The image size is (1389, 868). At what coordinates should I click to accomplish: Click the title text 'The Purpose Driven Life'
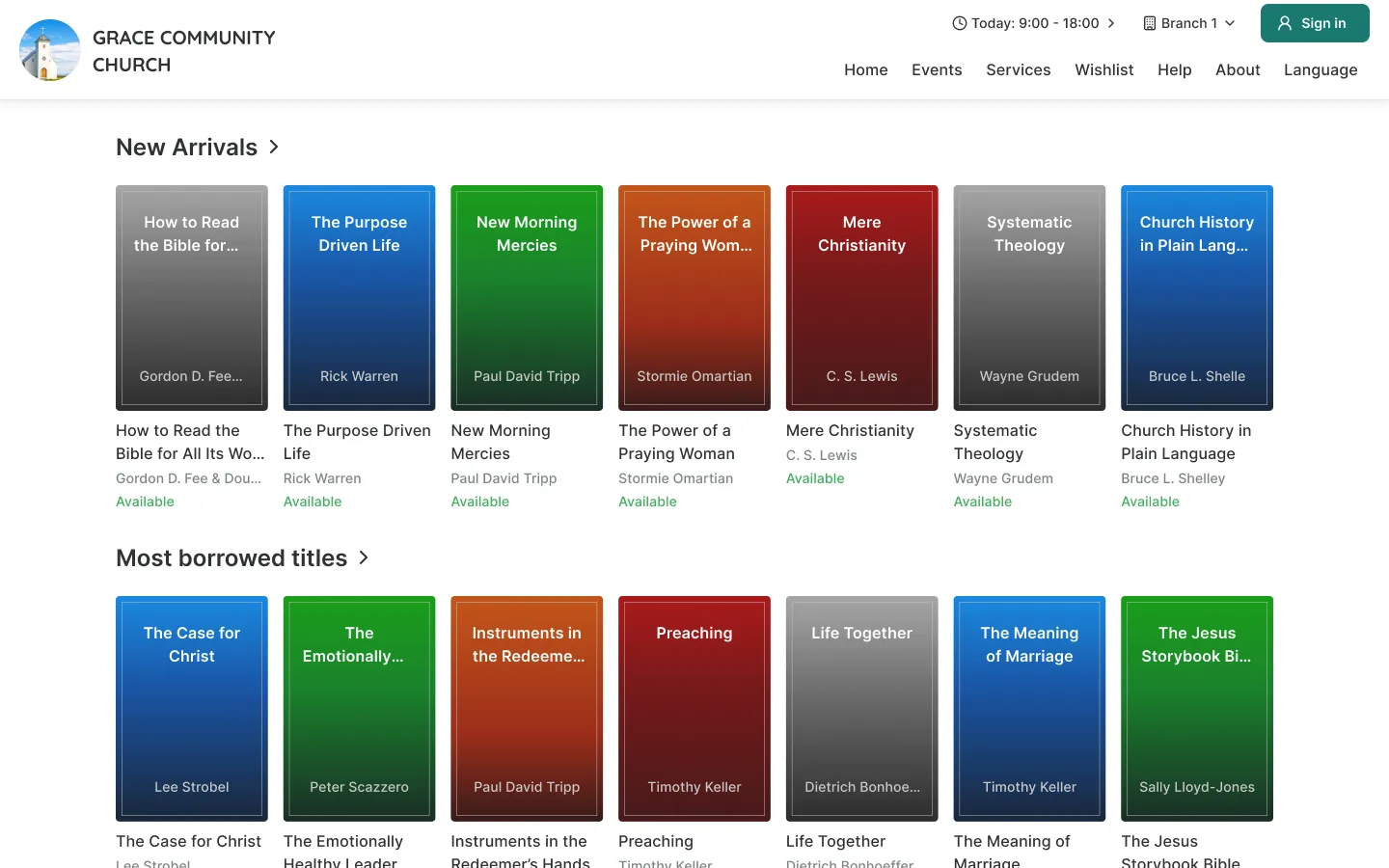click(357, 442)
